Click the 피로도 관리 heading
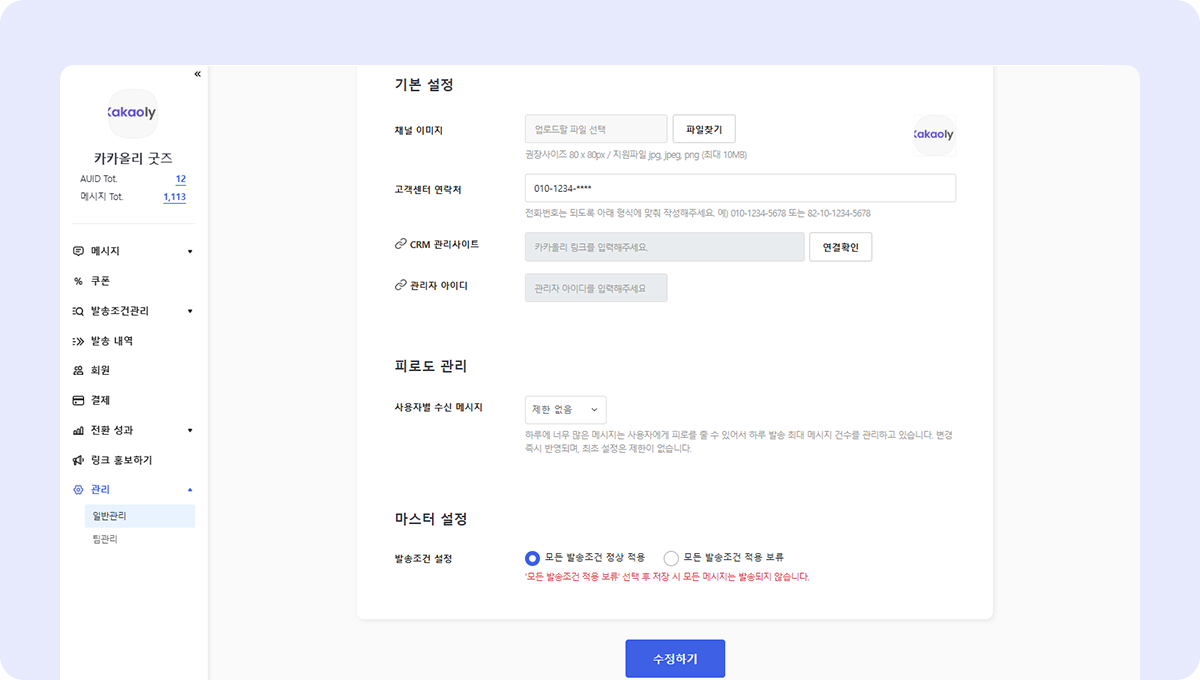 click(431, 367)
